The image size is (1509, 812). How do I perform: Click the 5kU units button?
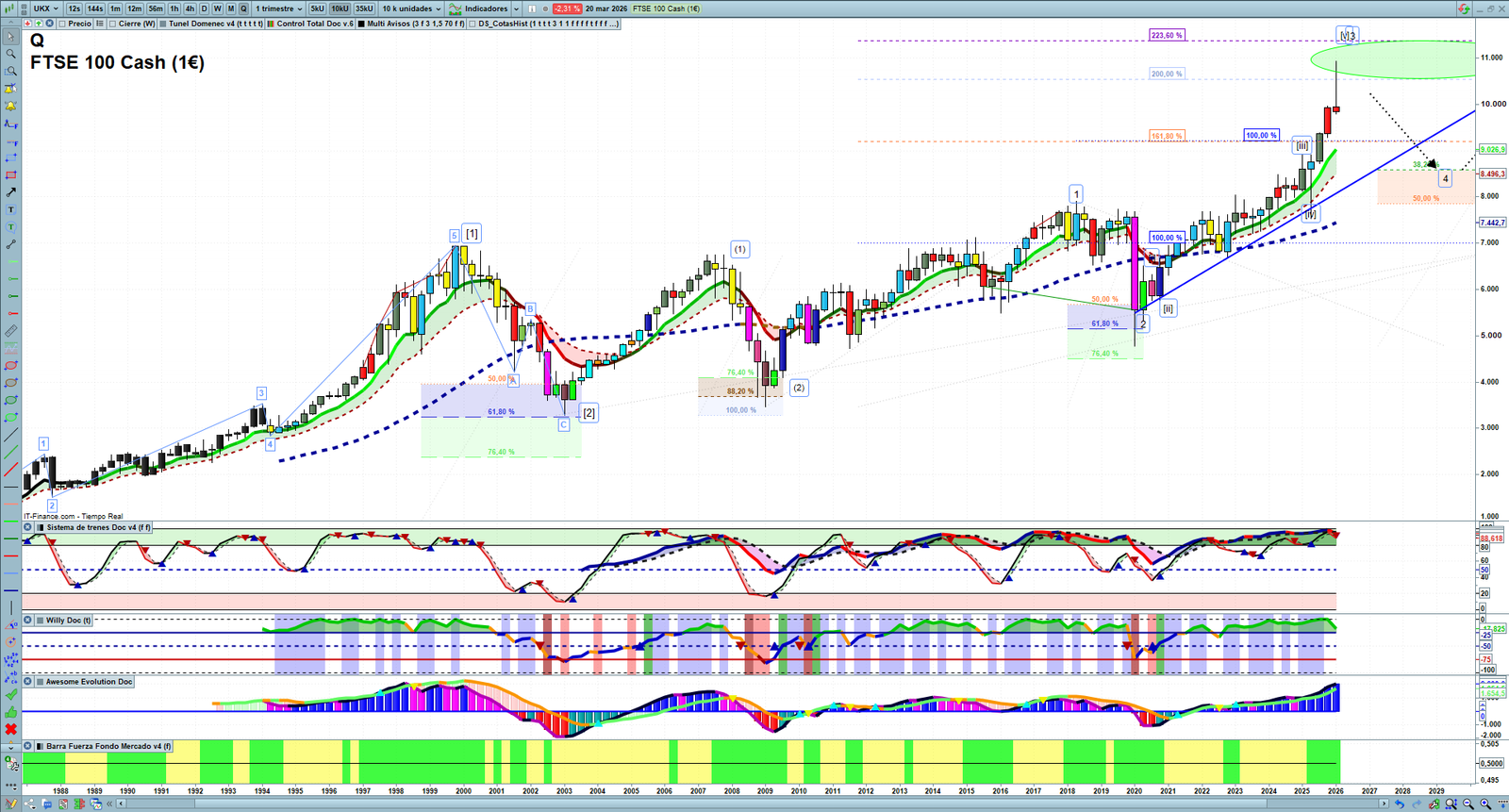tap(318, 8)
